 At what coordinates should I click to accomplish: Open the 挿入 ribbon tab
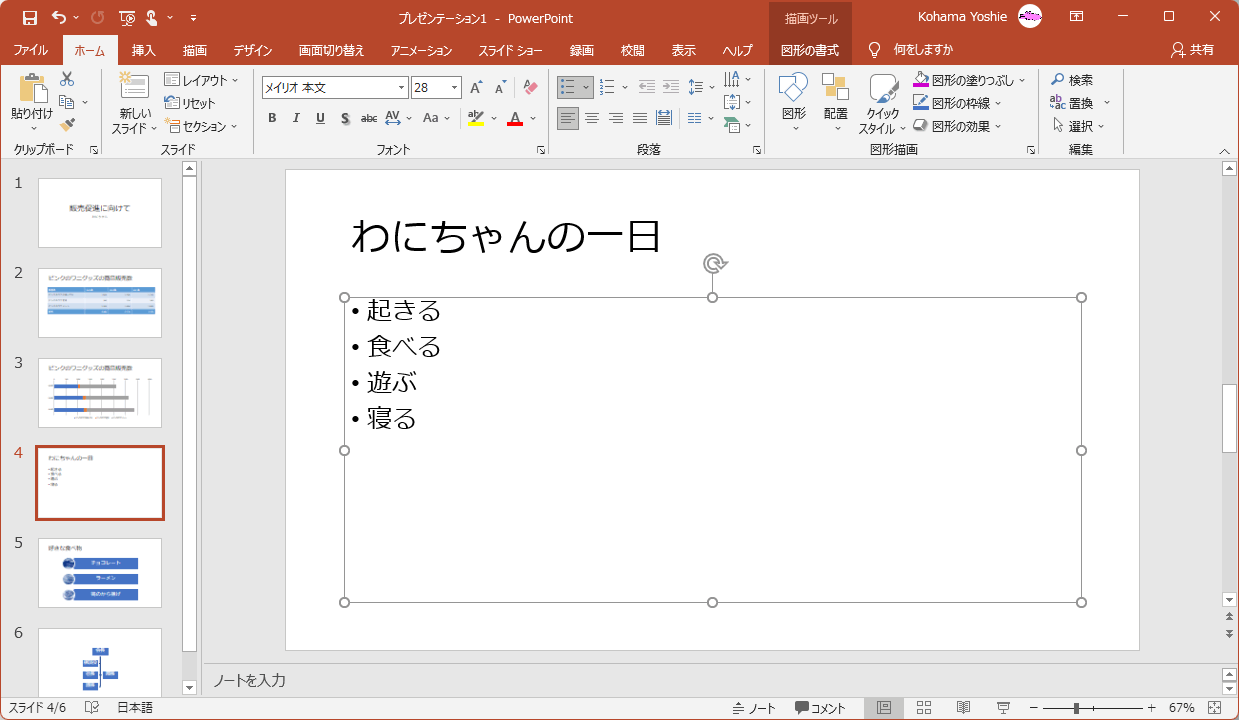pos(144,50)
